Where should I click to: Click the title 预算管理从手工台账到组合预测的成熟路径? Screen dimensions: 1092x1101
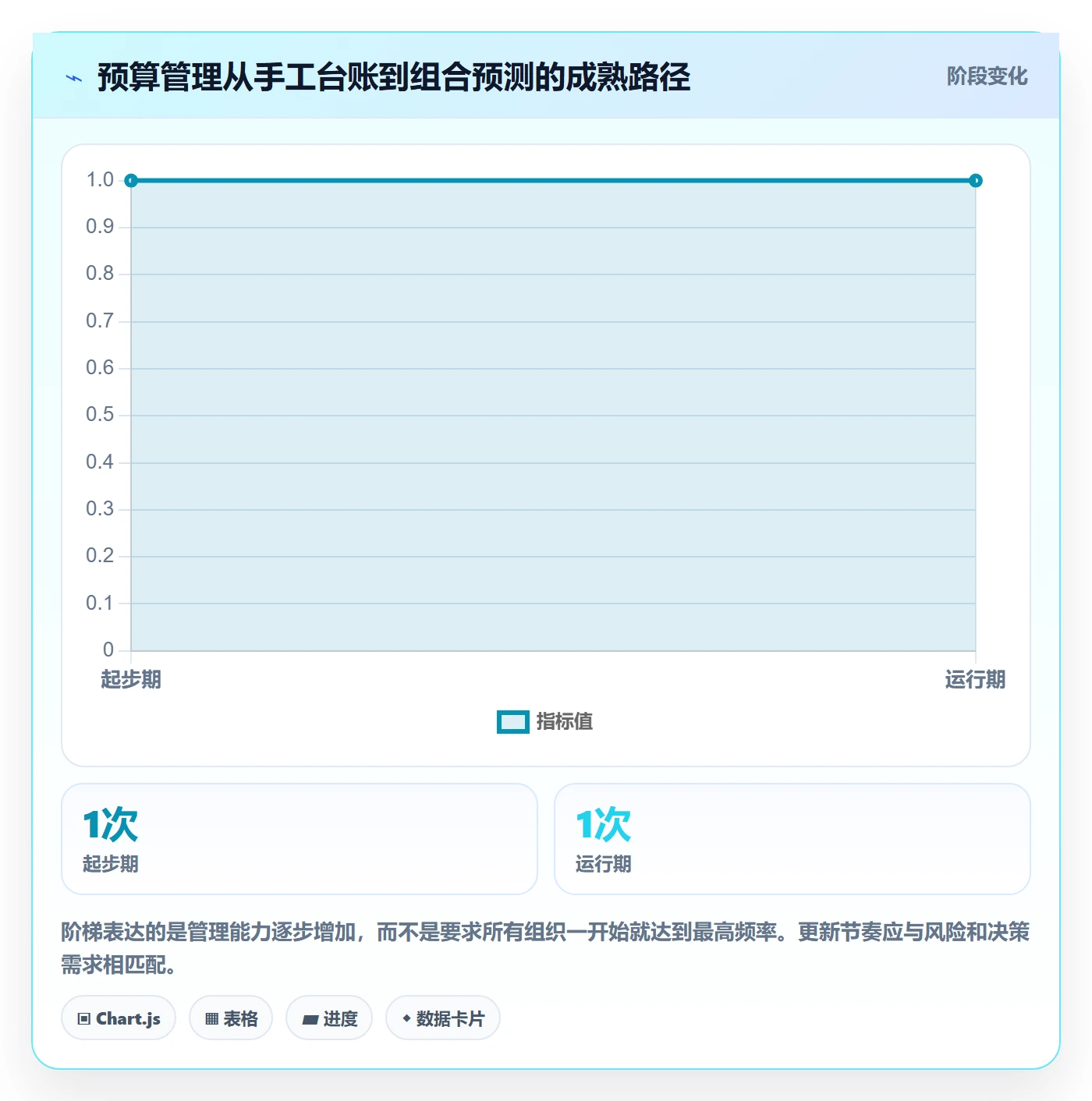tap(394, 77)
